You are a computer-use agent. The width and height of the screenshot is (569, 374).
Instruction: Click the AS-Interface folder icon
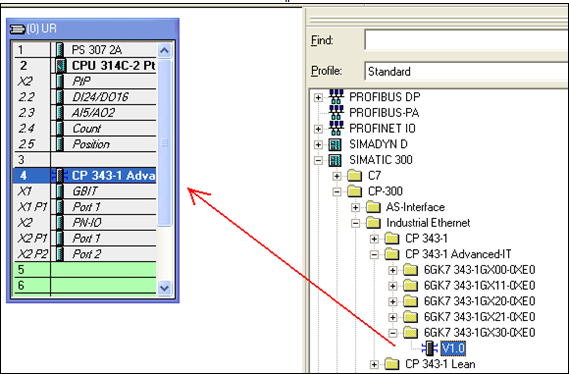373,207
